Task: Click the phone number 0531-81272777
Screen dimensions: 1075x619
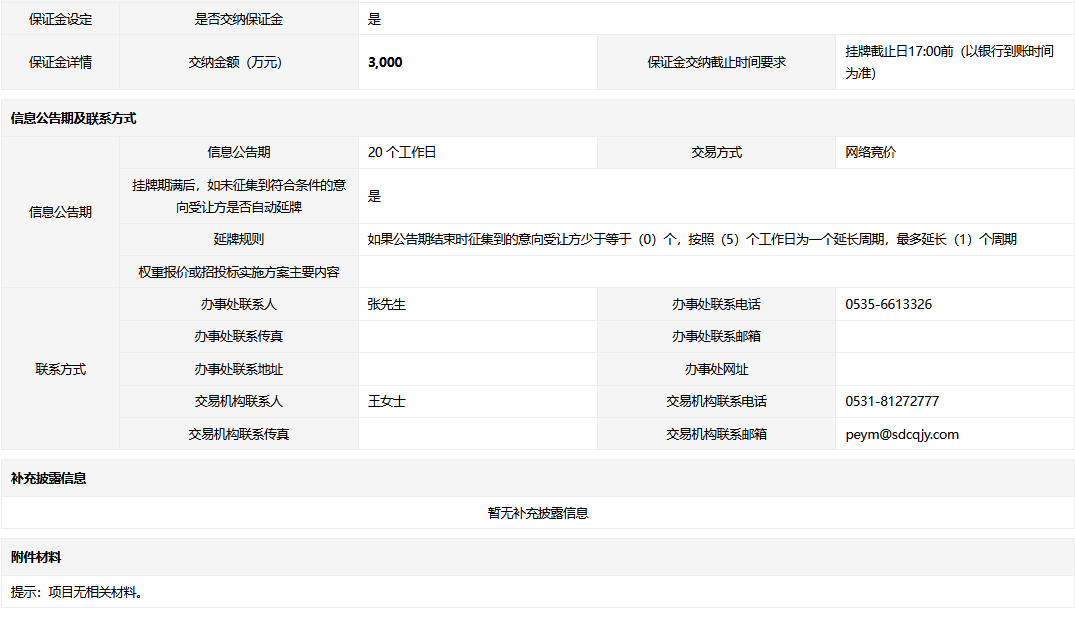Action: (891, 401)
